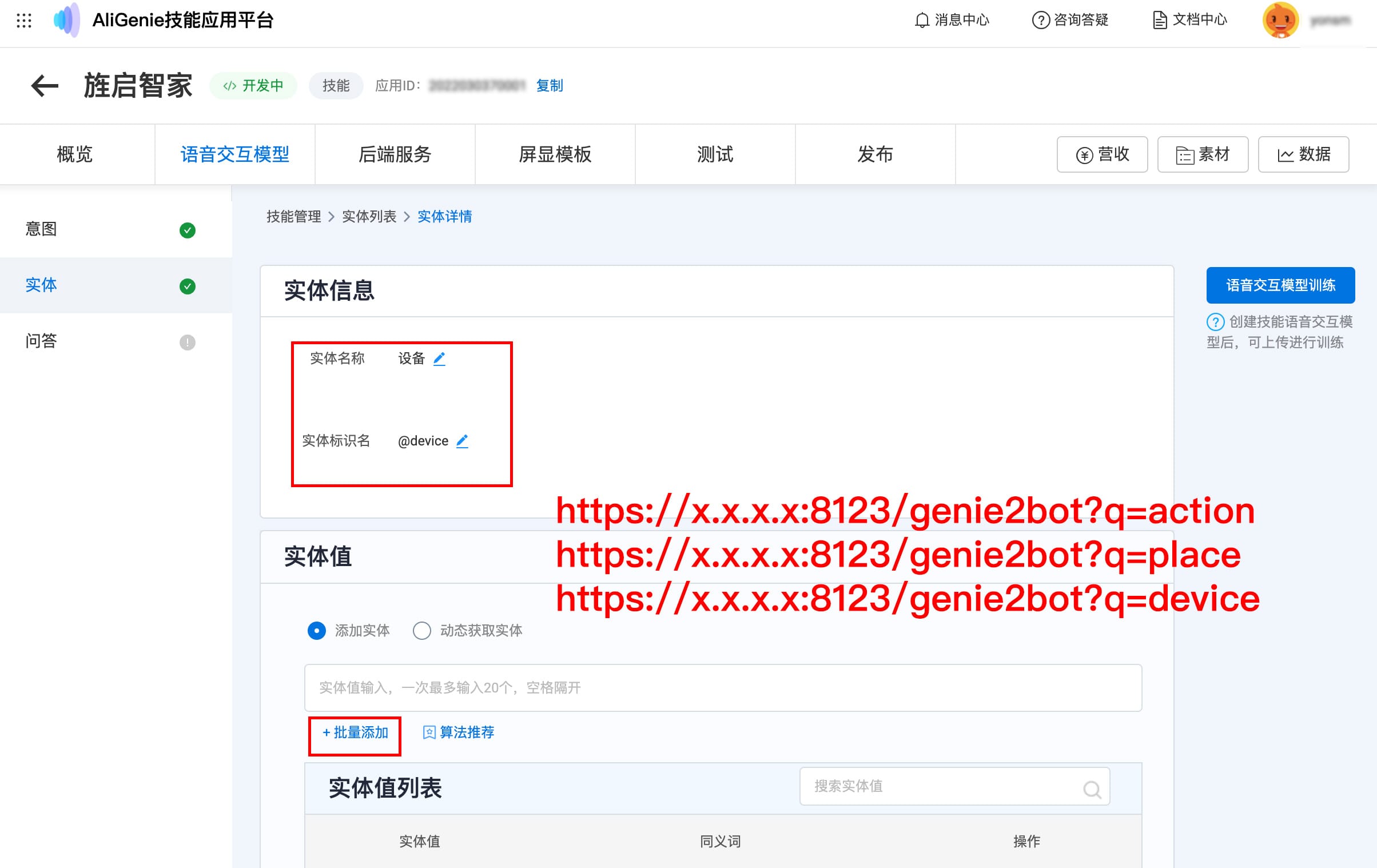Click the green check beside 实体
The height and width of the screenshot is (868, 1377).
188,286
